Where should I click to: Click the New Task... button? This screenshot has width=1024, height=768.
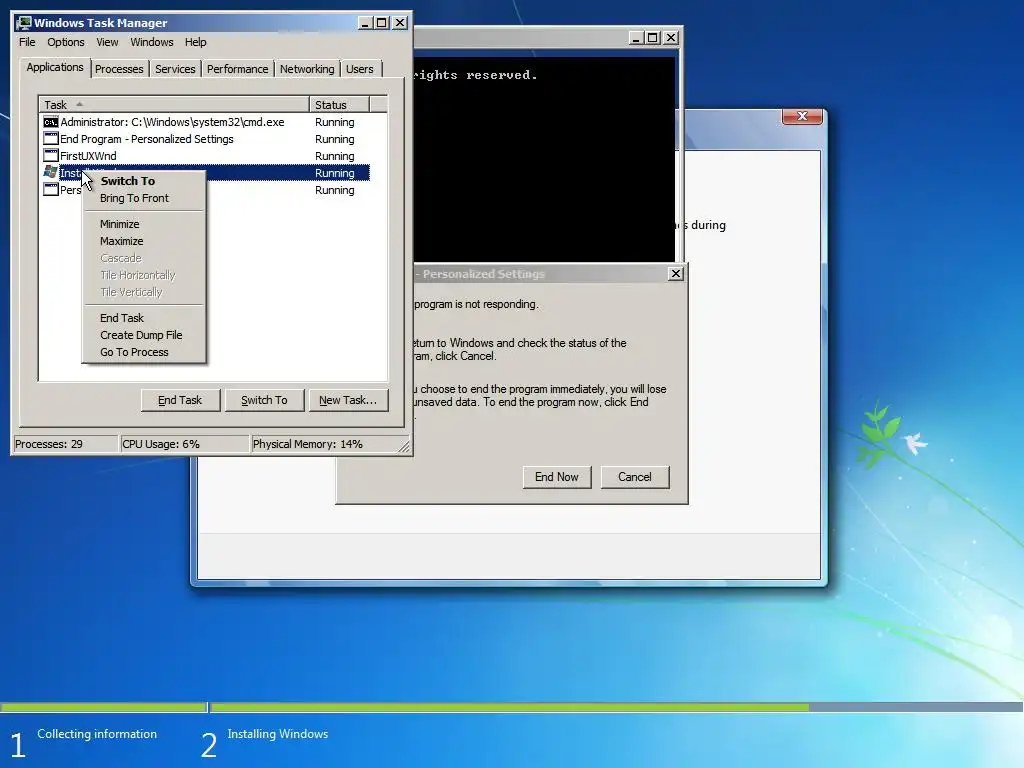348,400
